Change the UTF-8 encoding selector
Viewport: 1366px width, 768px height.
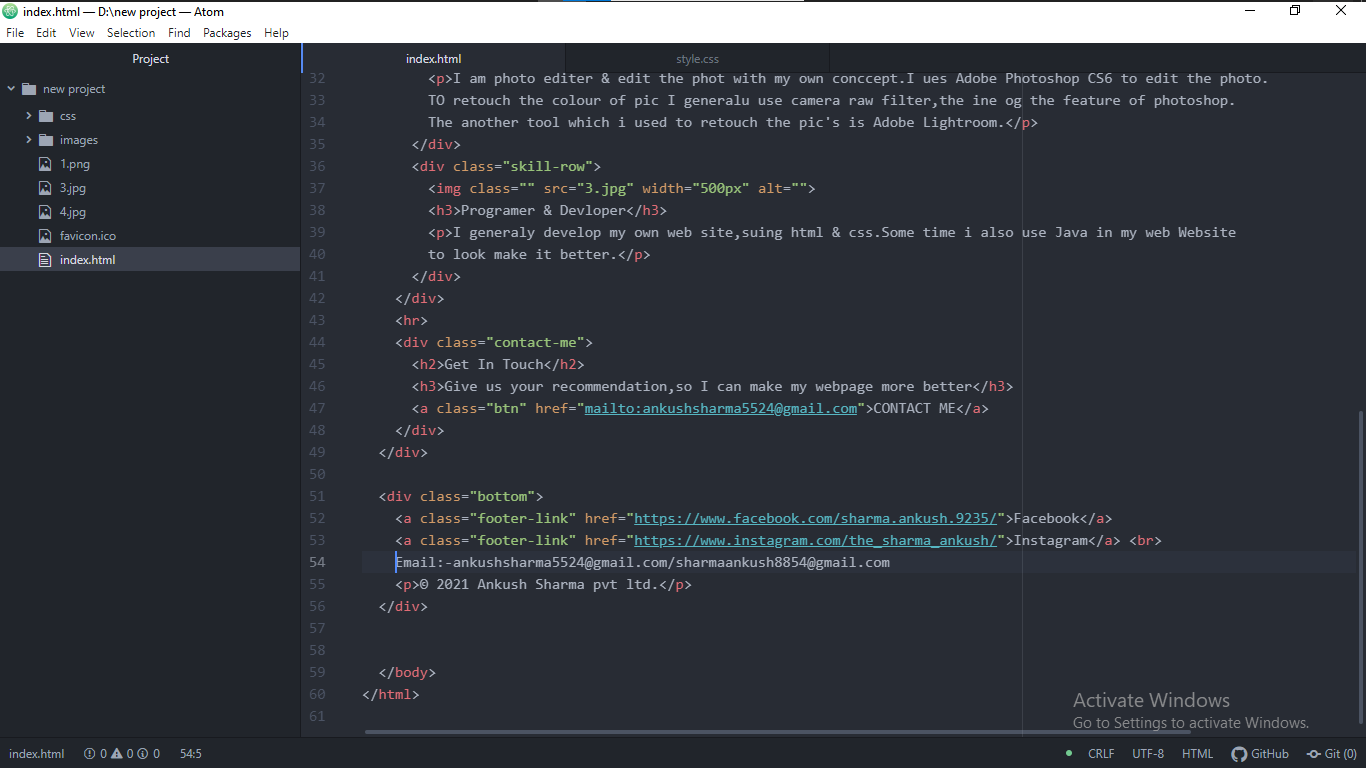pos(1148,754)
